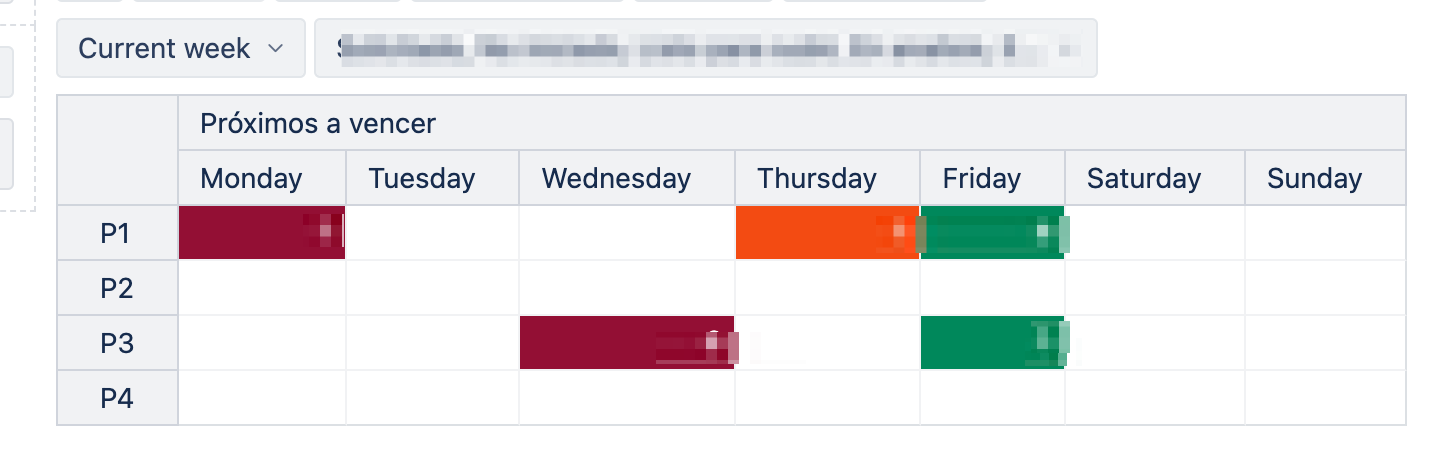Click the P2 row header
The image size is (1456, 450).
[118, 288]
